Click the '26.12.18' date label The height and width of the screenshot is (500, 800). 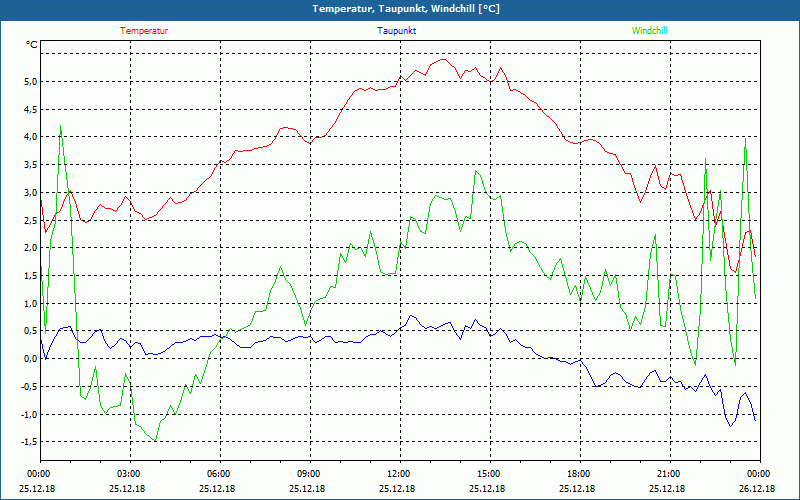(757, 489)
